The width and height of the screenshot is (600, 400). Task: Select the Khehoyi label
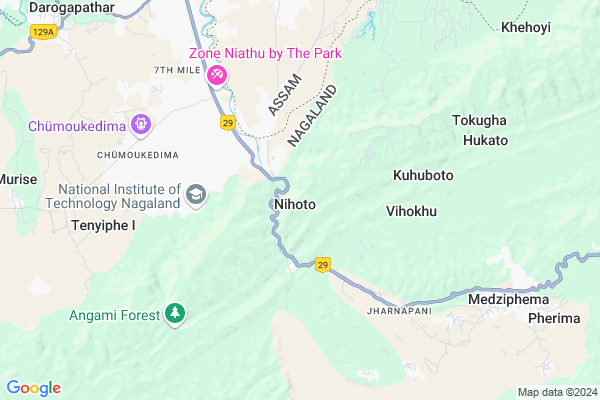(526, 27)
